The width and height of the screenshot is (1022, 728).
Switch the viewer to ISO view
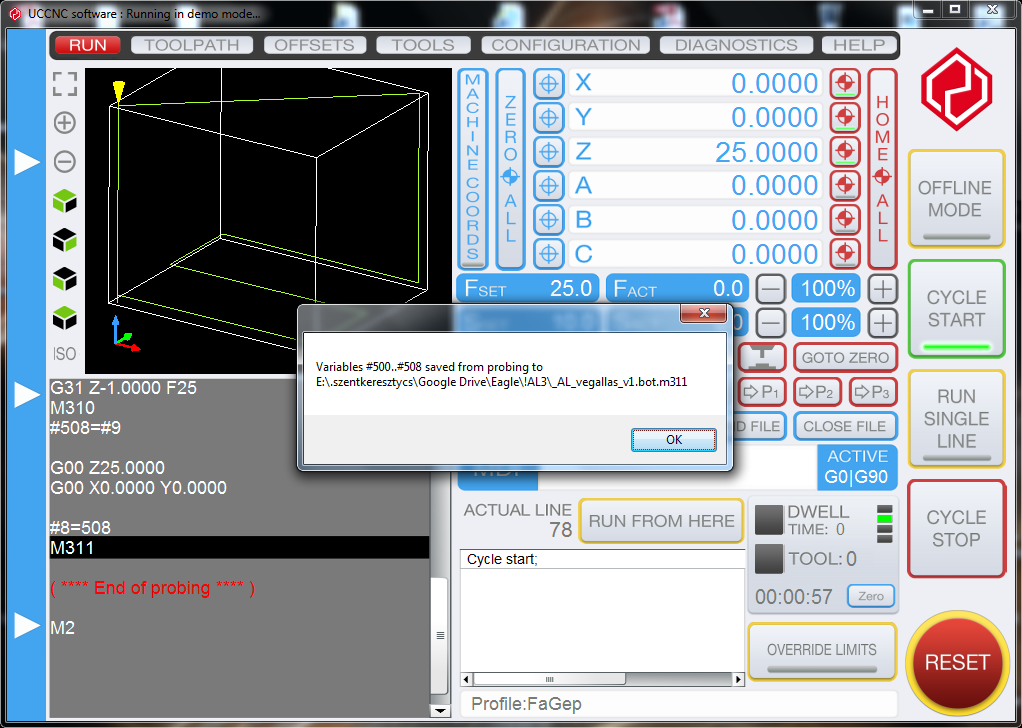tap(65, 354)
